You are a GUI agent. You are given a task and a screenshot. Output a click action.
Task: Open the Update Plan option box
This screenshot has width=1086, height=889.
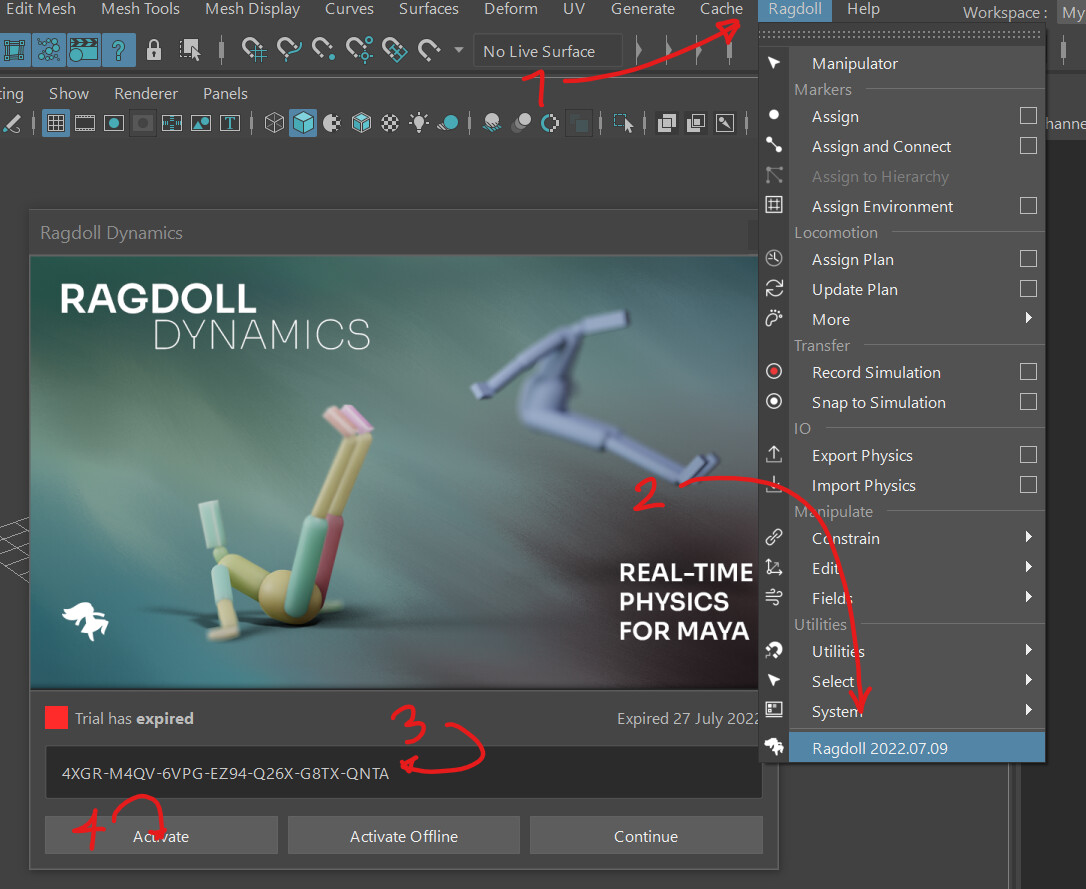pyautogui.click(x=1029, y=288)
